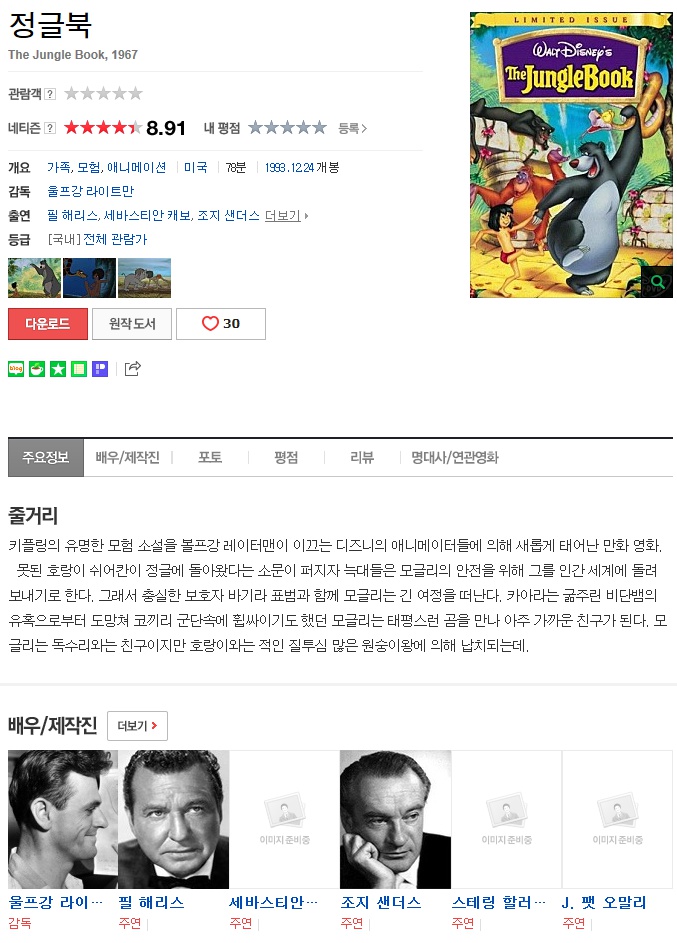Switch to the 포토 tab
Screen dimensions: 677x943
[210, 458]
